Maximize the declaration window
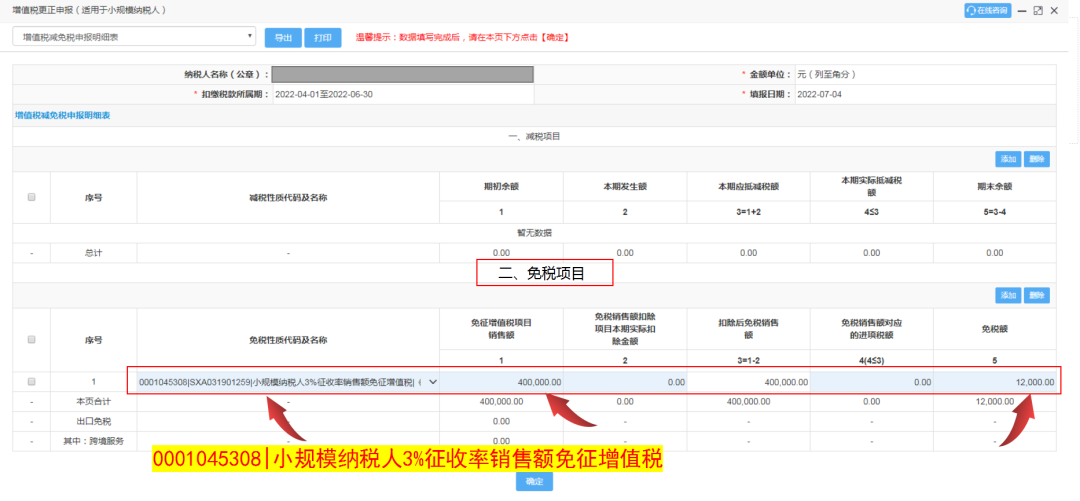The image size is (1080, 501). [x=1038, y=10]
